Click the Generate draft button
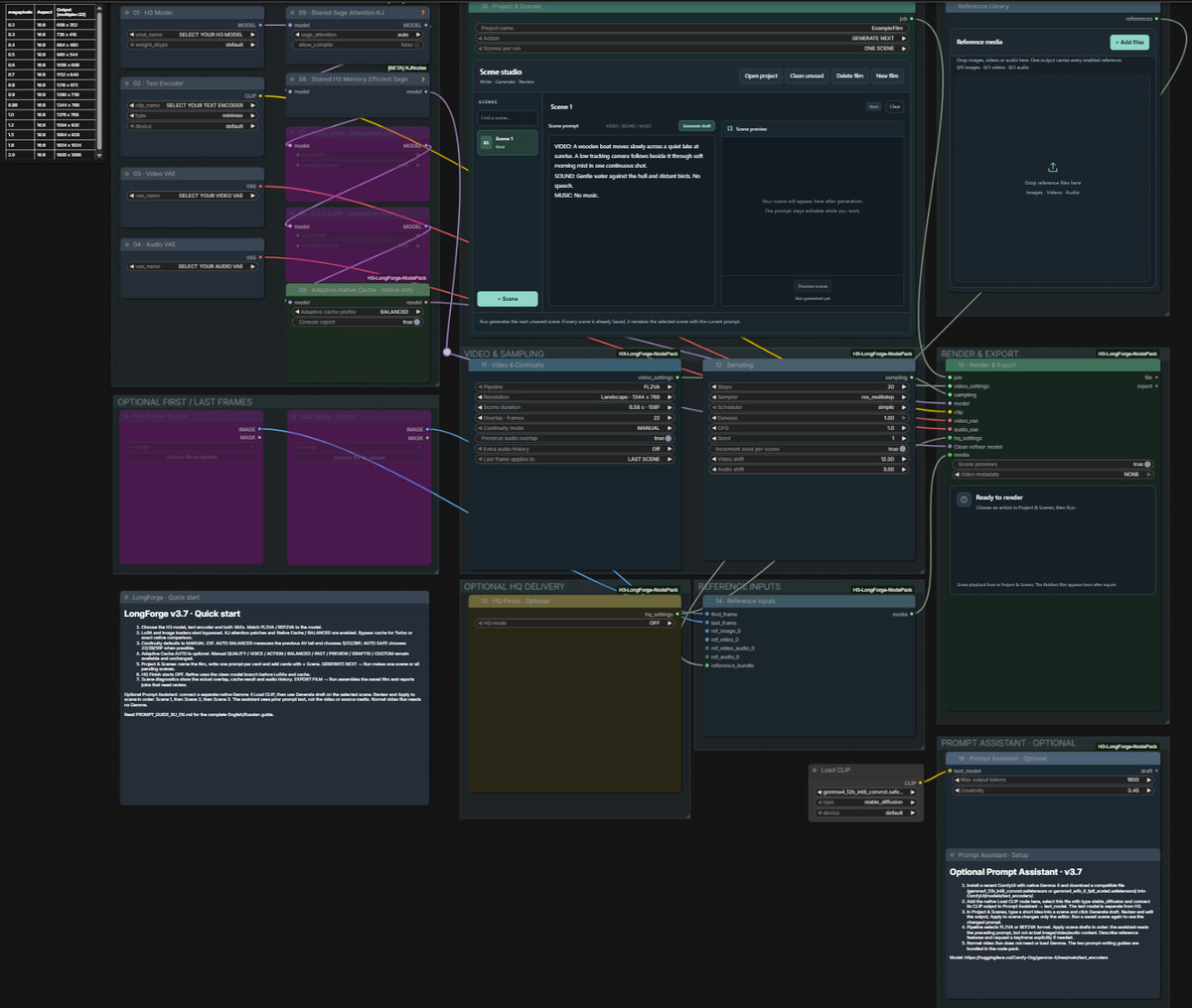Screen dimensions: 1192x1008 tap(696, 126)
